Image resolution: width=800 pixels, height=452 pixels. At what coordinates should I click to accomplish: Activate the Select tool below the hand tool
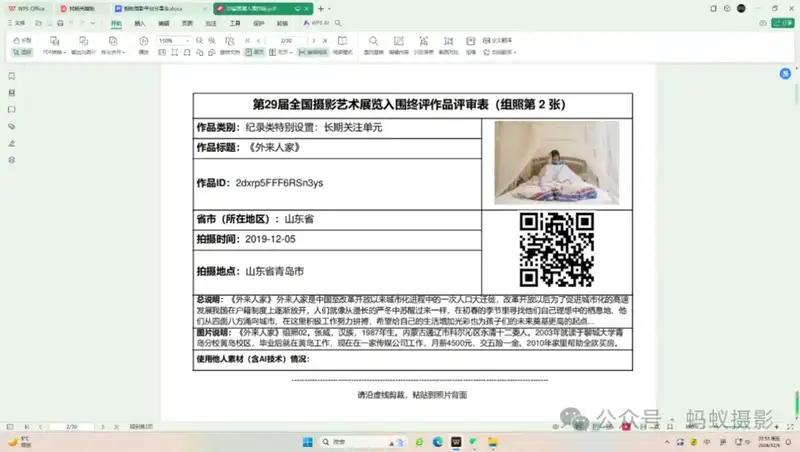tap(22, 52)
